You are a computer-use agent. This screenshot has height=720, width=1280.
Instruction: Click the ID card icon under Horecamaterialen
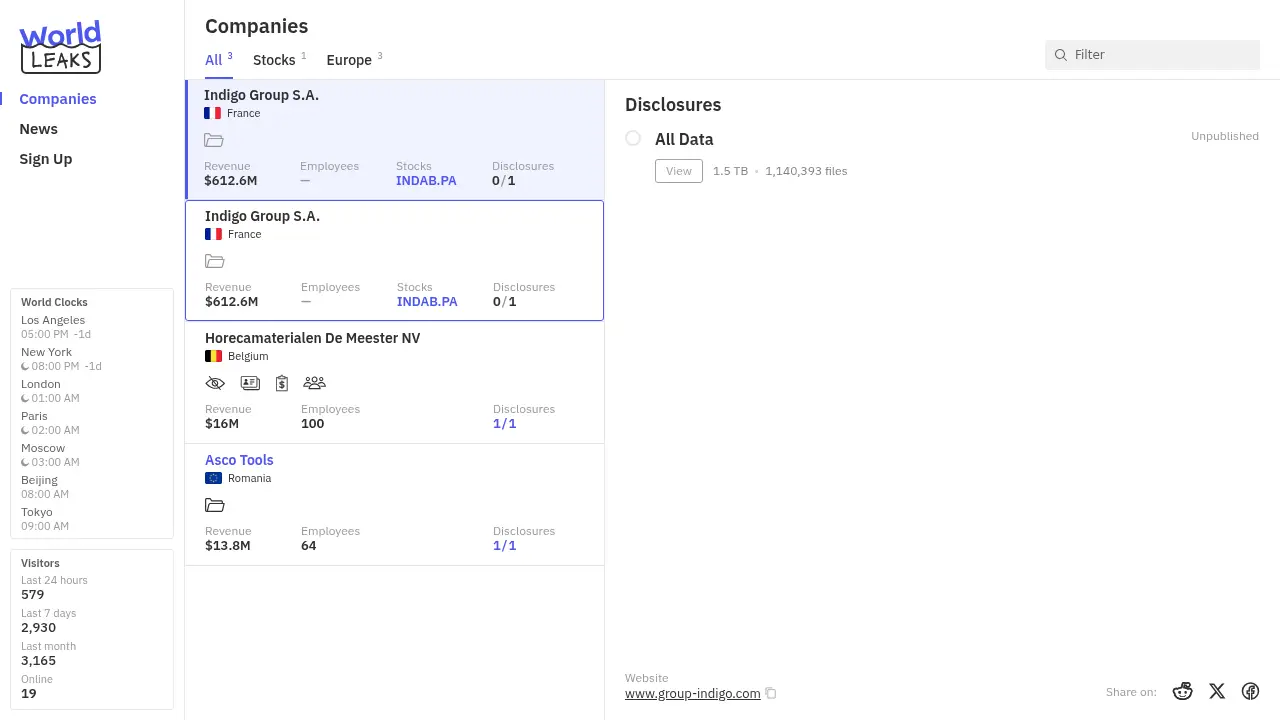coord(250,383)
